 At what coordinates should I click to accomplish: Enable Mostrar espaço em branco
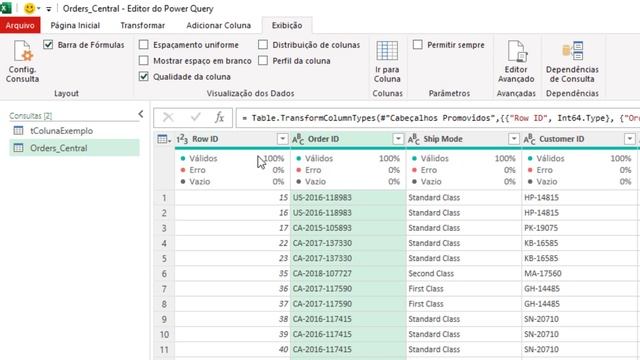(143, 60)
